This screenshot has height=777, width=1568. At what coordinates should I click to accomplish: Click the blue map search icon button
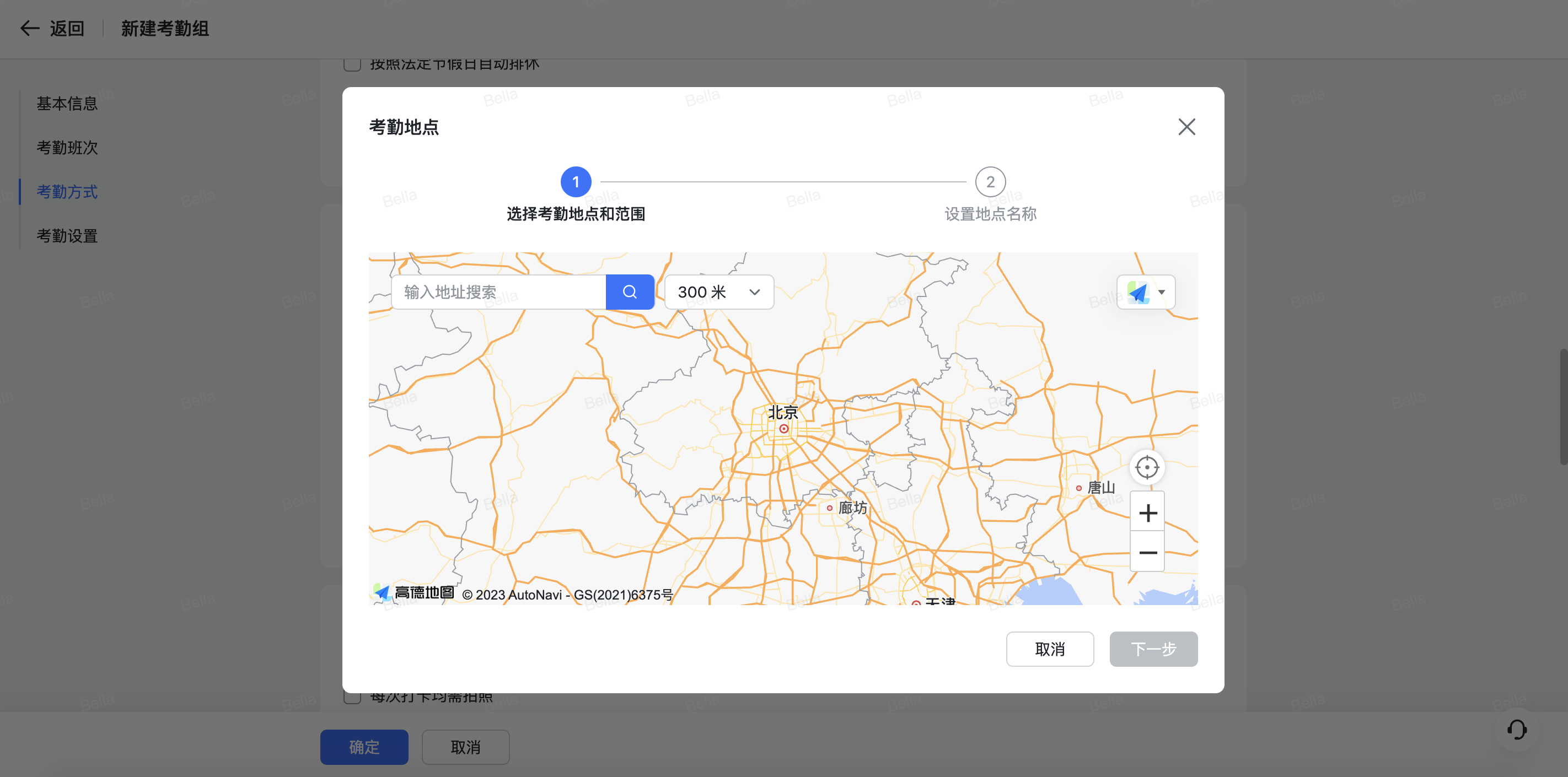click(630, 292)
